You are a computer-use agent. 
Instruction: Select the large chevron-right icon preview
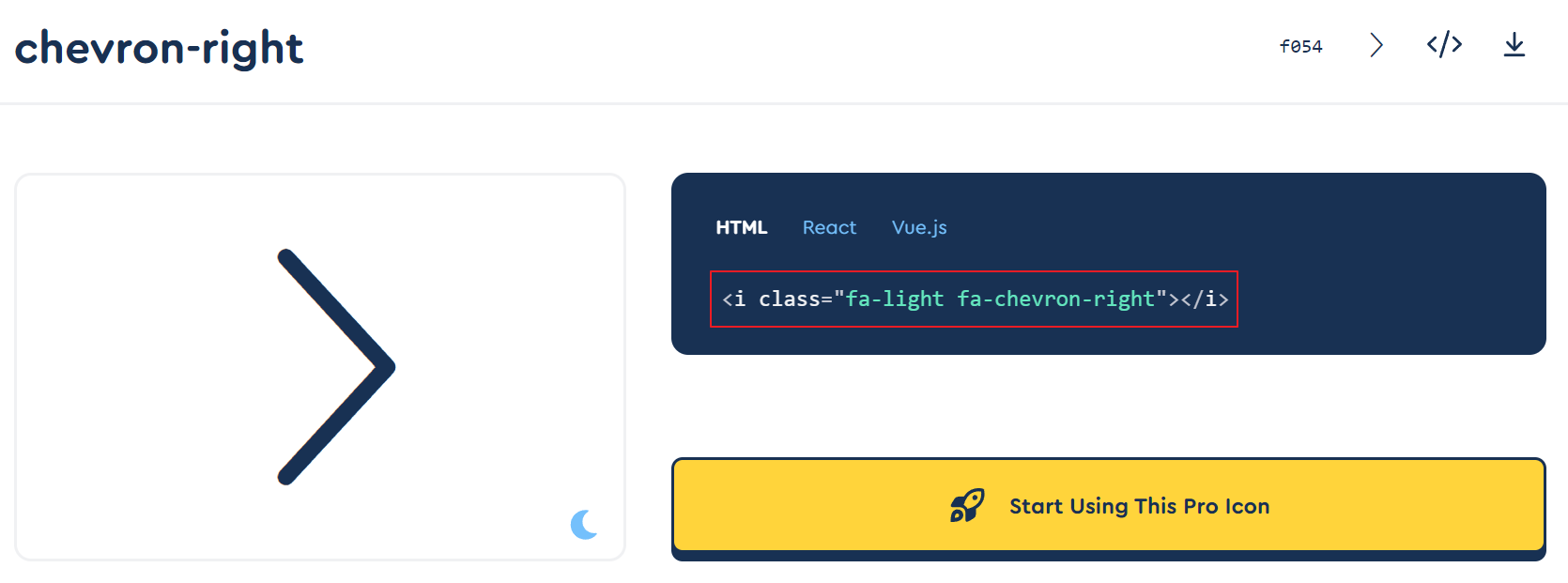pyautogui.click(x=335, y=367)
